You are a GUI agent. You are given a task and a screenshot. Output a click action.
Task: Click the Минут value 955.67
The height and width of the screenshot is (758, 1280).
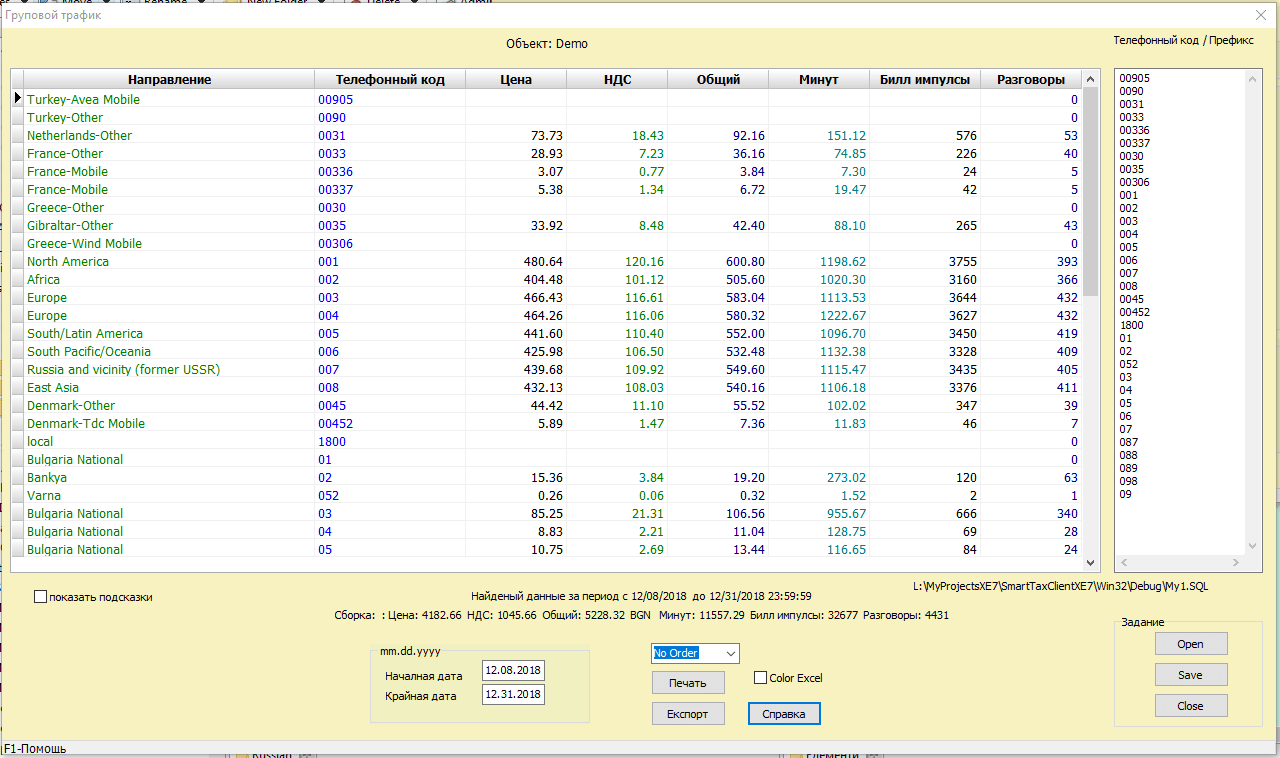pyautogui.click(x=819, y=513)
